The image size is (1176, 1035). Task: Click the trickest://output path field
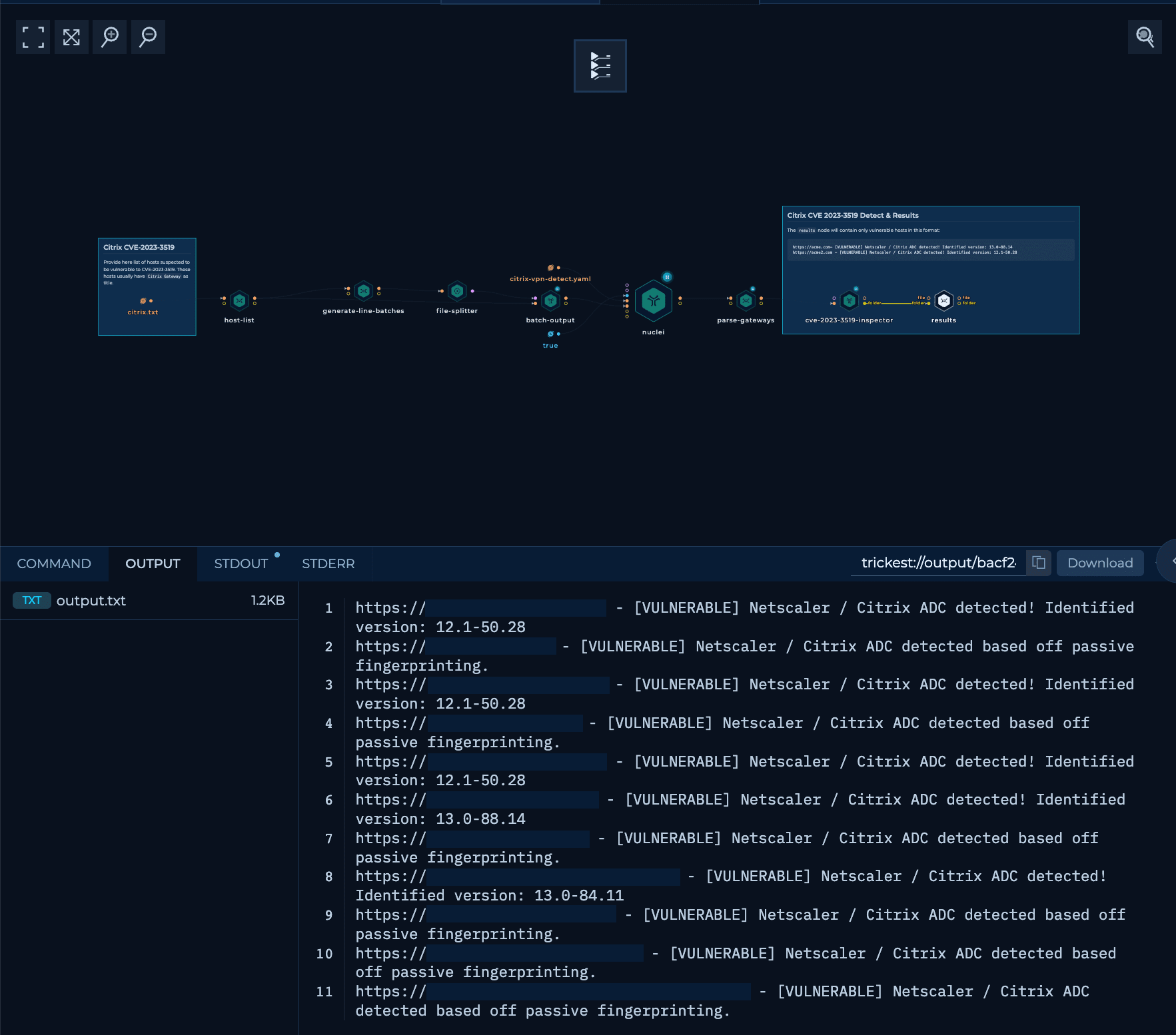tap(938, 563)
